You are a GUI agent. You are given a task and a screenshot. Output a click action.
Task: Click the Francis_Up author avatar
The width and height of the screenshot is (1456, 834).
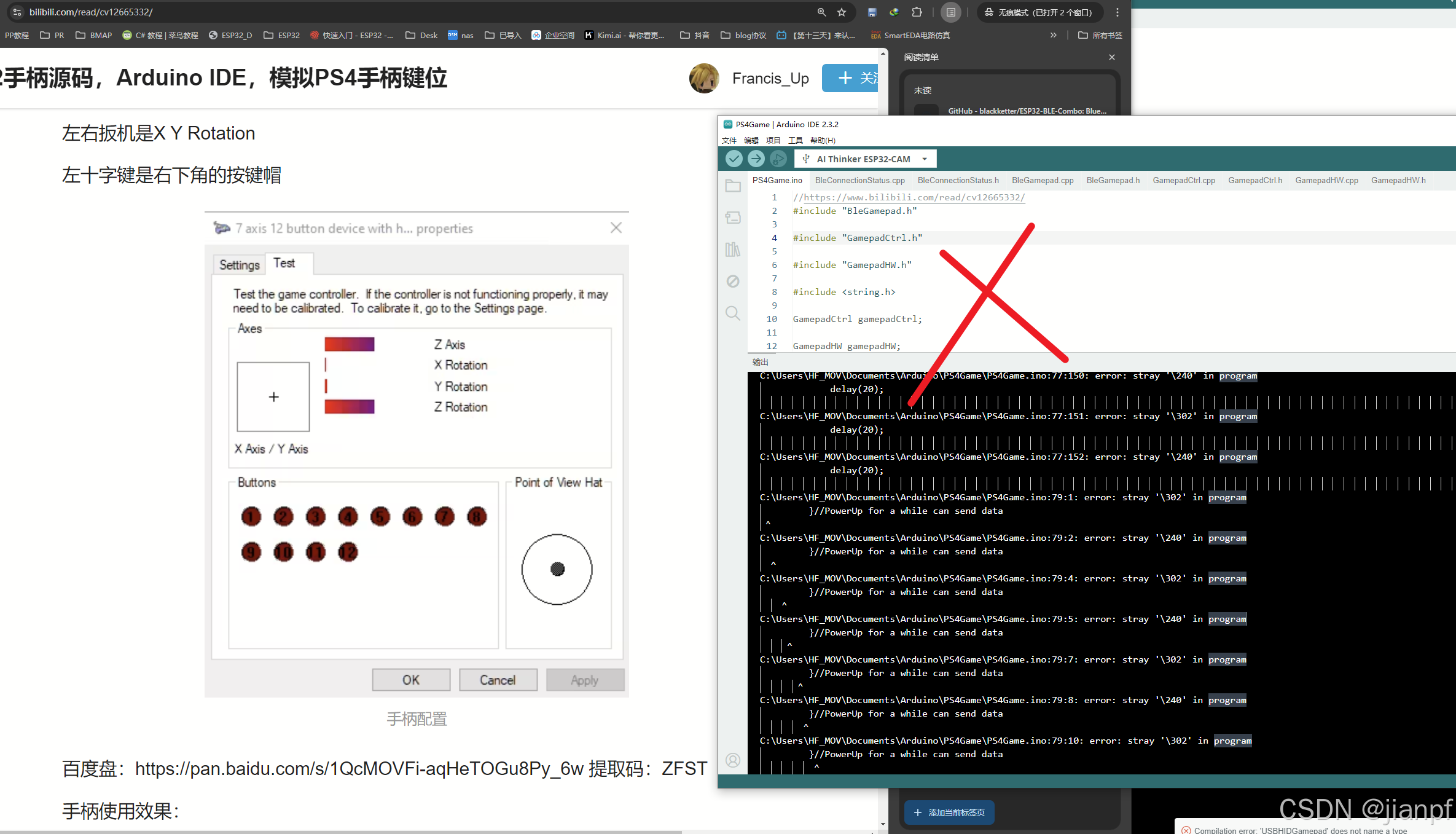click(x=704, y=79)
